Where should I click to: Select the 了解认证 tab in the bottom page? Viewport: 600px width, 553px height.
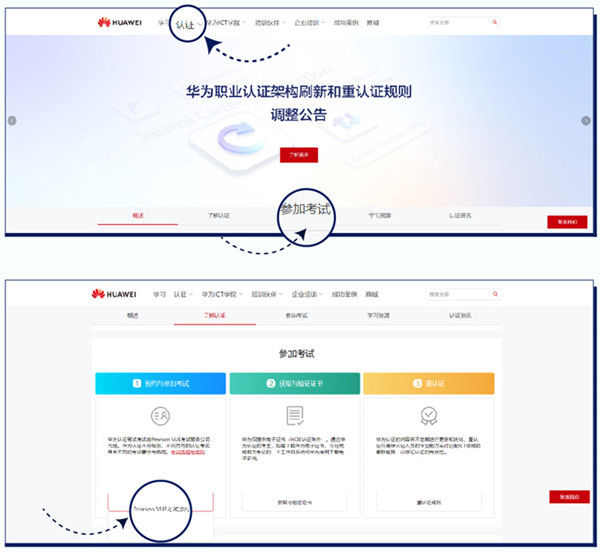click(215, 315)
